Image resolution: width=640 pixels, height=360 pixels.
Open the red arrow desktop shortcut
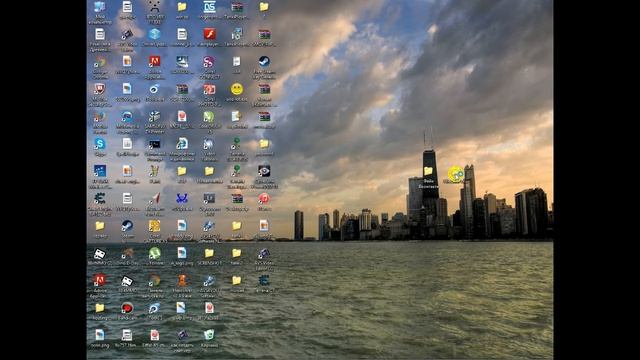pos(154,198)
